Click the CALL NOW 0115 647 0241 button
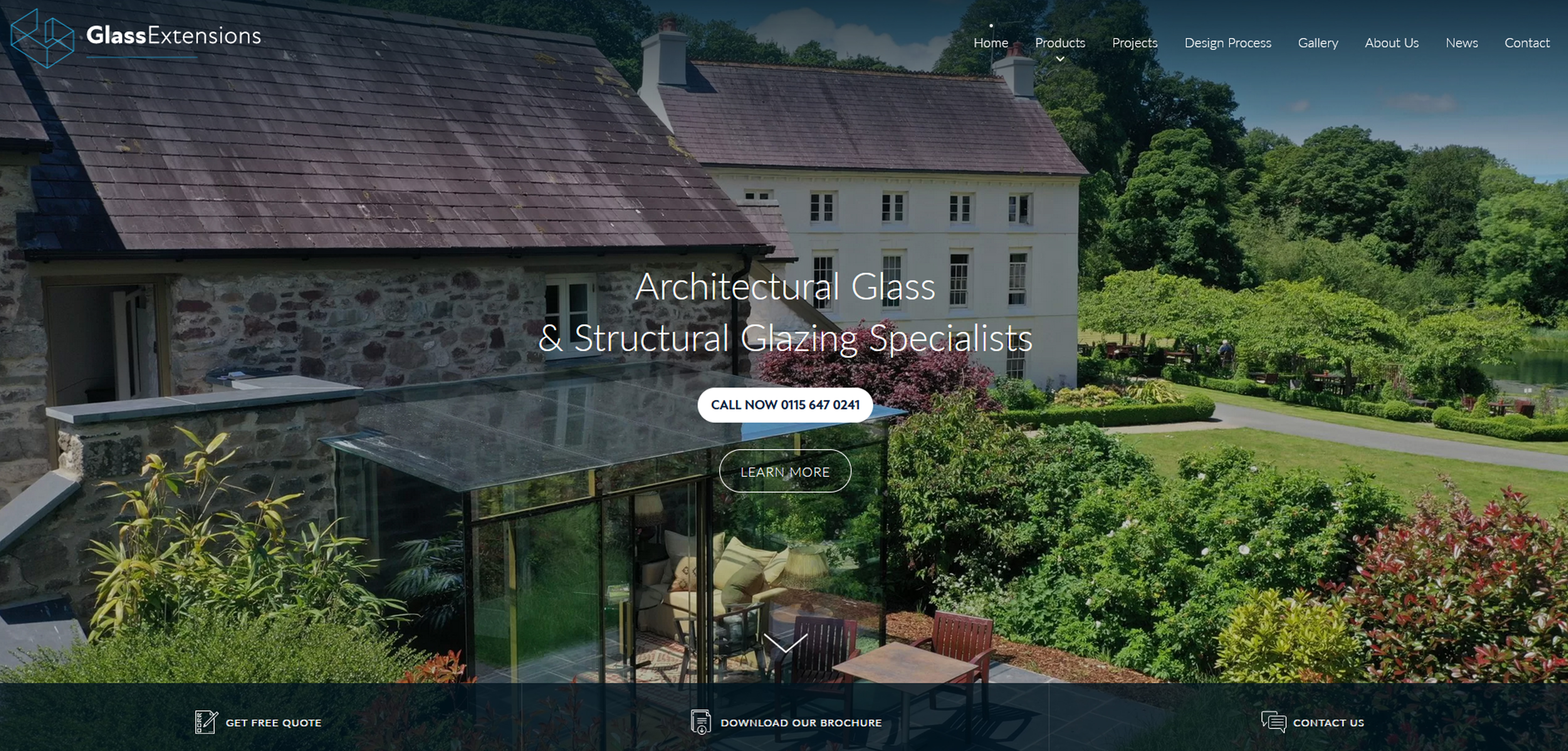Image resolution: width=1568 pixels, height=751 pixels. coord(784,405)
